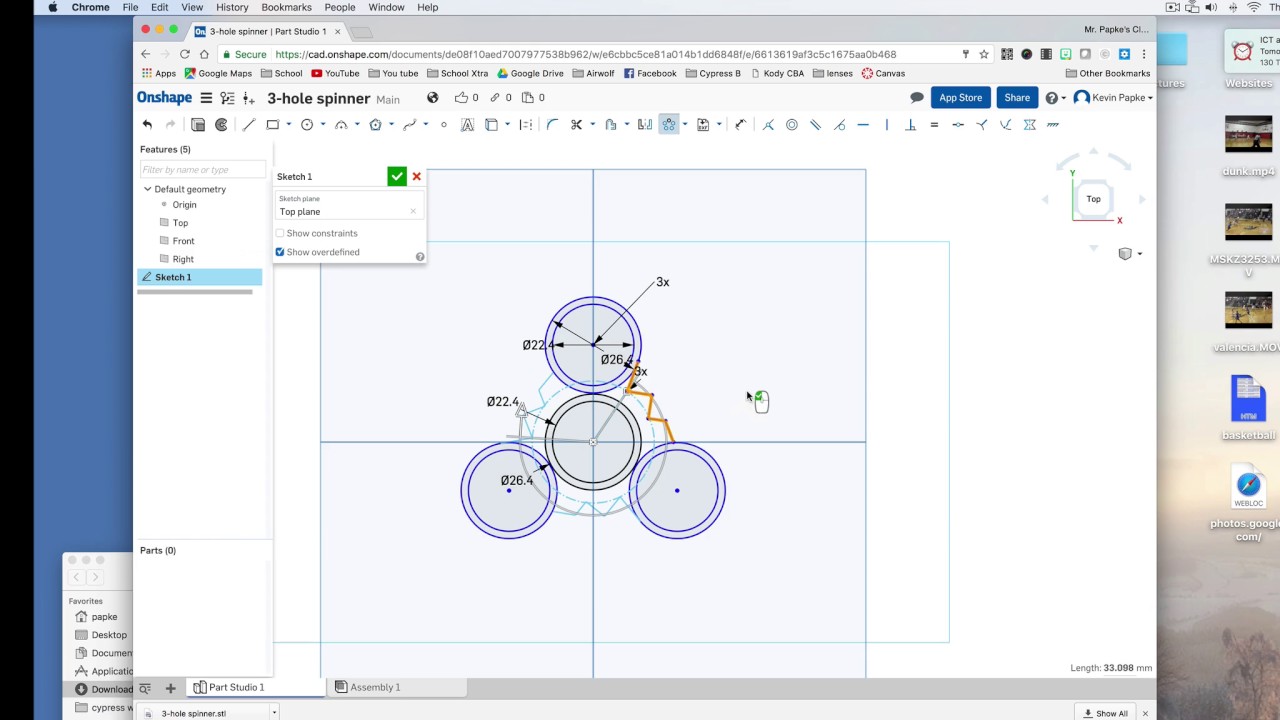The image size is (1280, 720).
Task: Open the Rectangle tool dropdown arrow
Action: coord(288,125)
